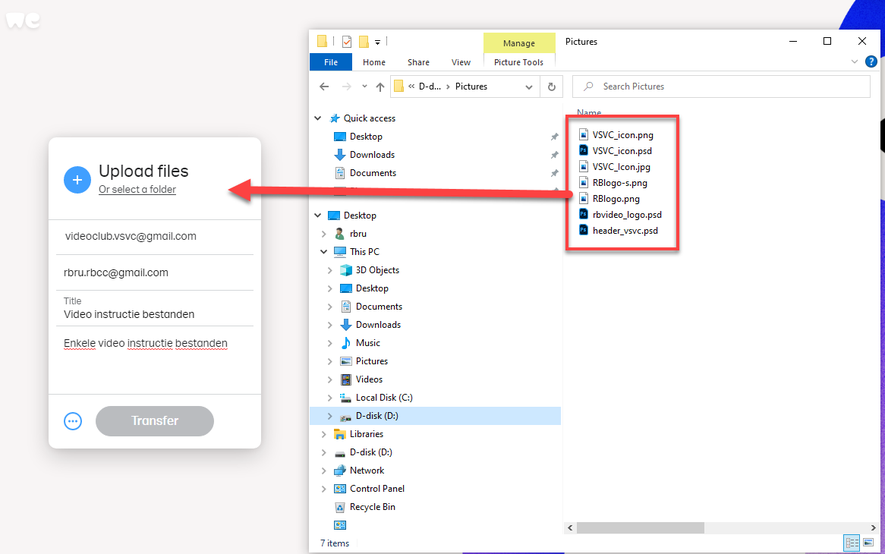
Task: Click Pictures in the address breadcrumb
Action: [x=471, y=86]
